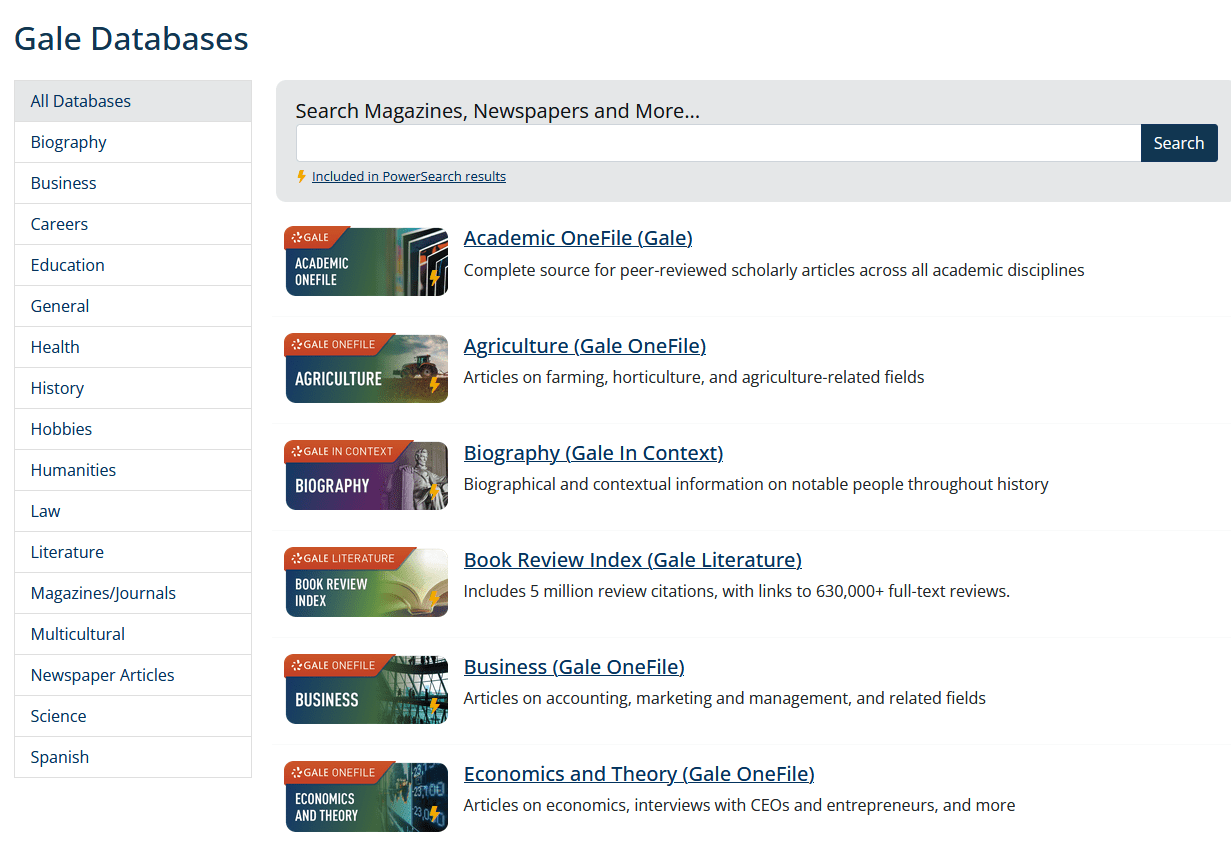Show the Magazines/Journals category
Viewport: 1231px width, 848px height.
tap(133, 593)
